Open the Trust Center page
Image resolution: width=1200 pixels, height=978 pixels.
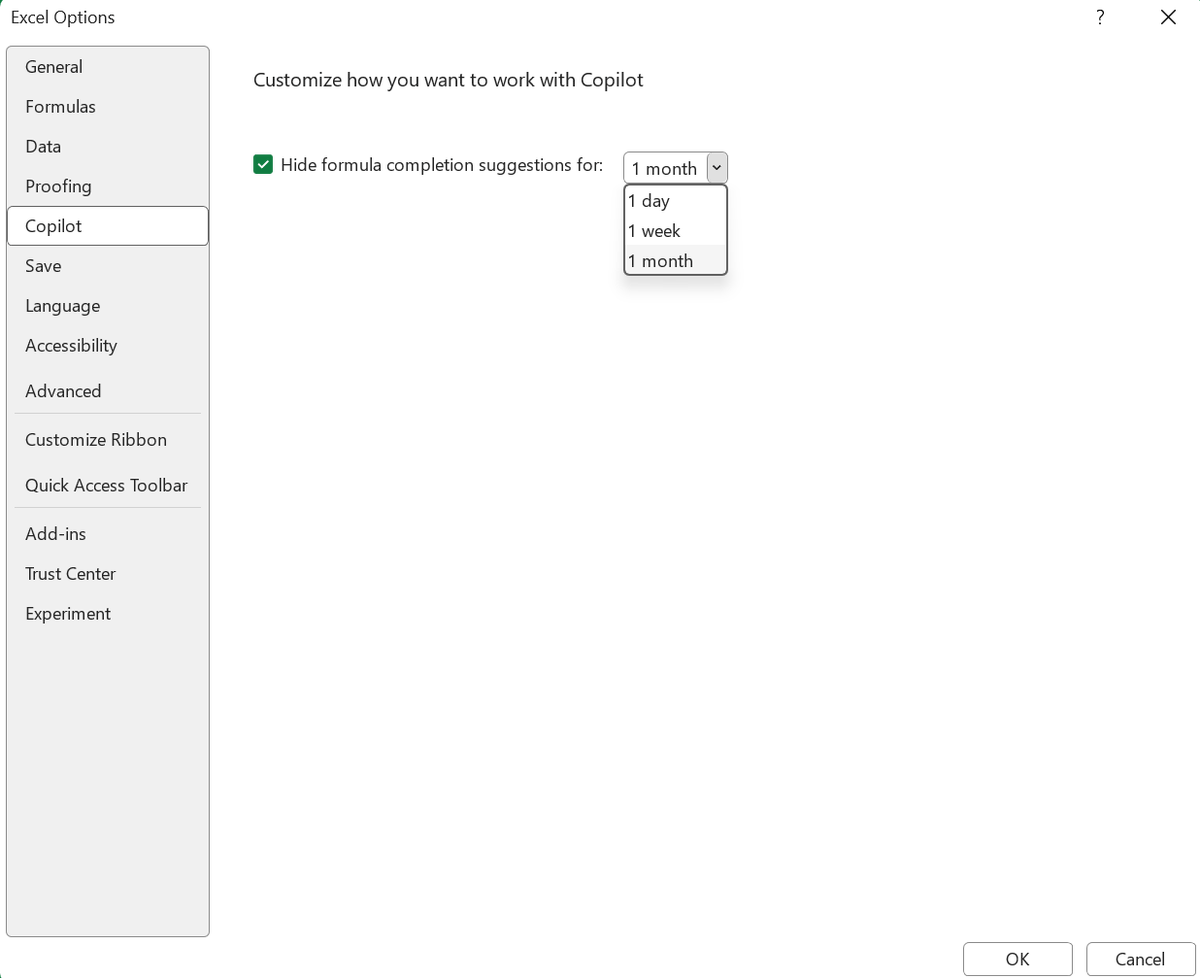(x=107, y=574)
